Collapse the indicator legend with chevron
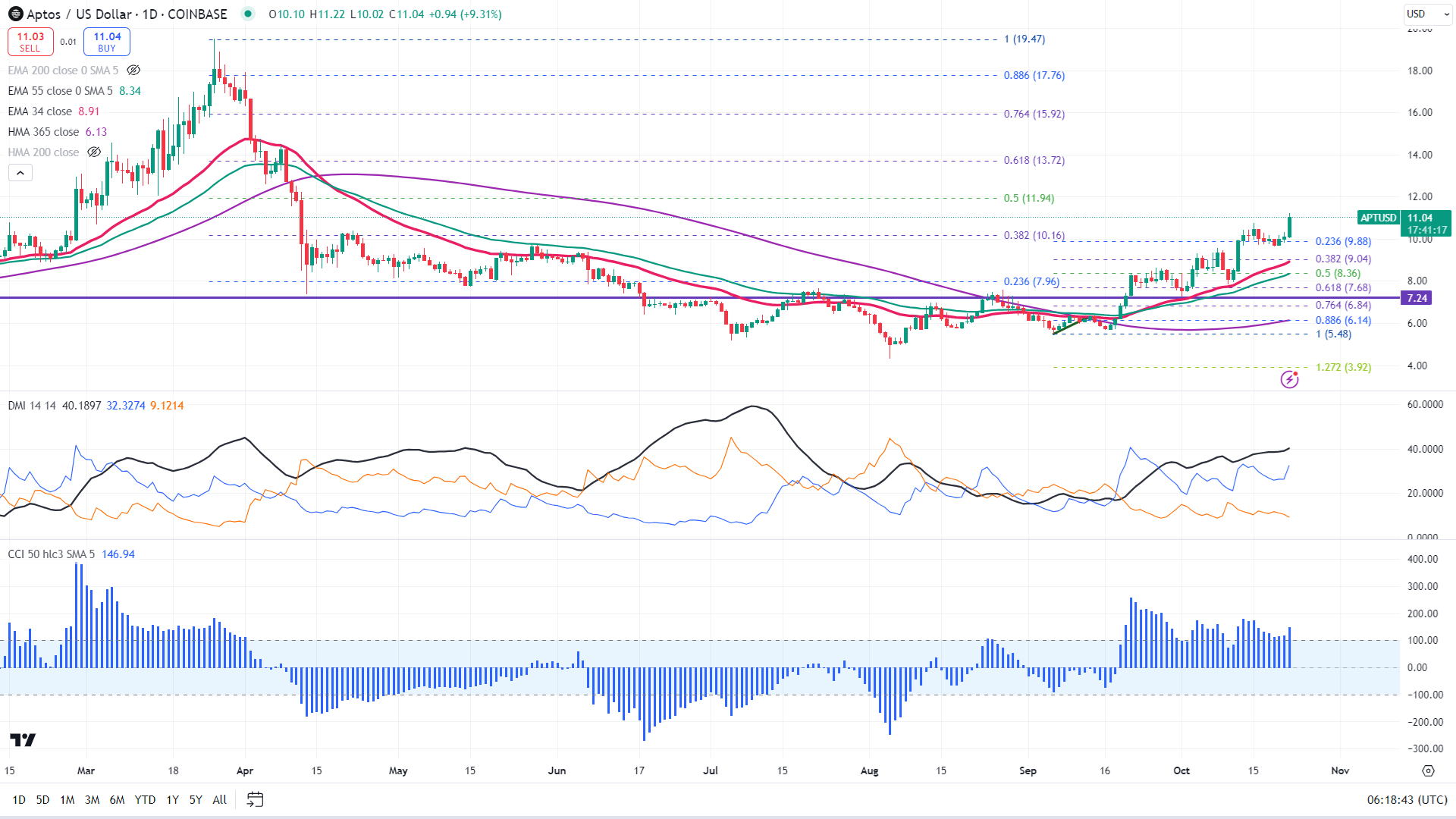This screenshot has width=1456, height=819. pyautogui.click(x=20, y=173)
